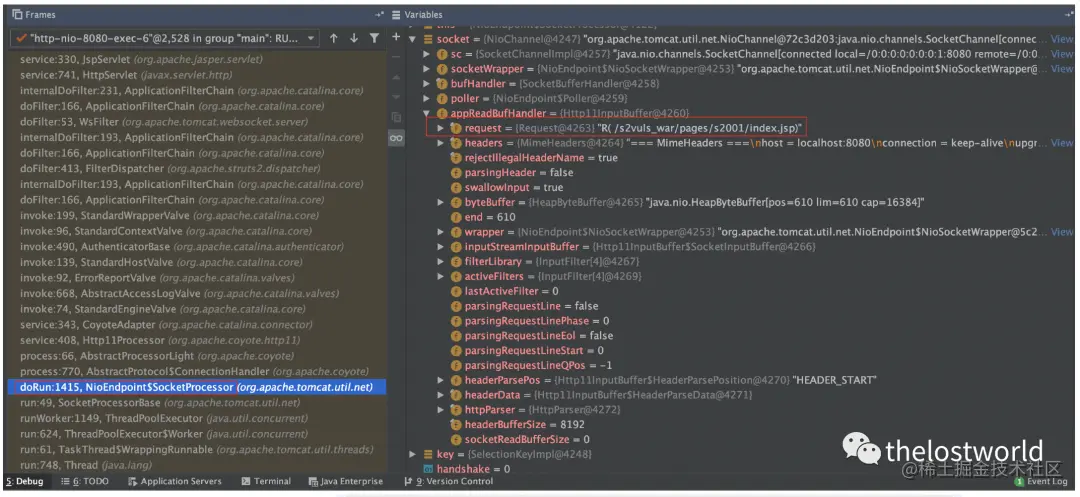This screenshot has height=497, width=1080.
Task: Select frame internalDoFilter:231, ApplicationFilterChain
Action: point(196,91)
